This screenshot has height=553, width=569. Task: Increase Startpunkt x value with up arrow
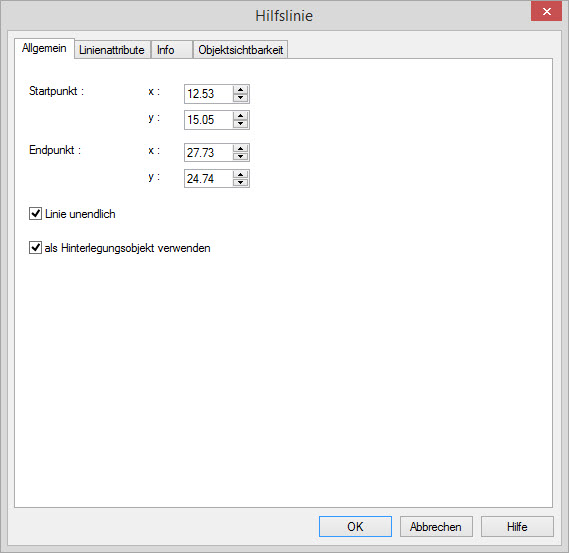(240, 90)
